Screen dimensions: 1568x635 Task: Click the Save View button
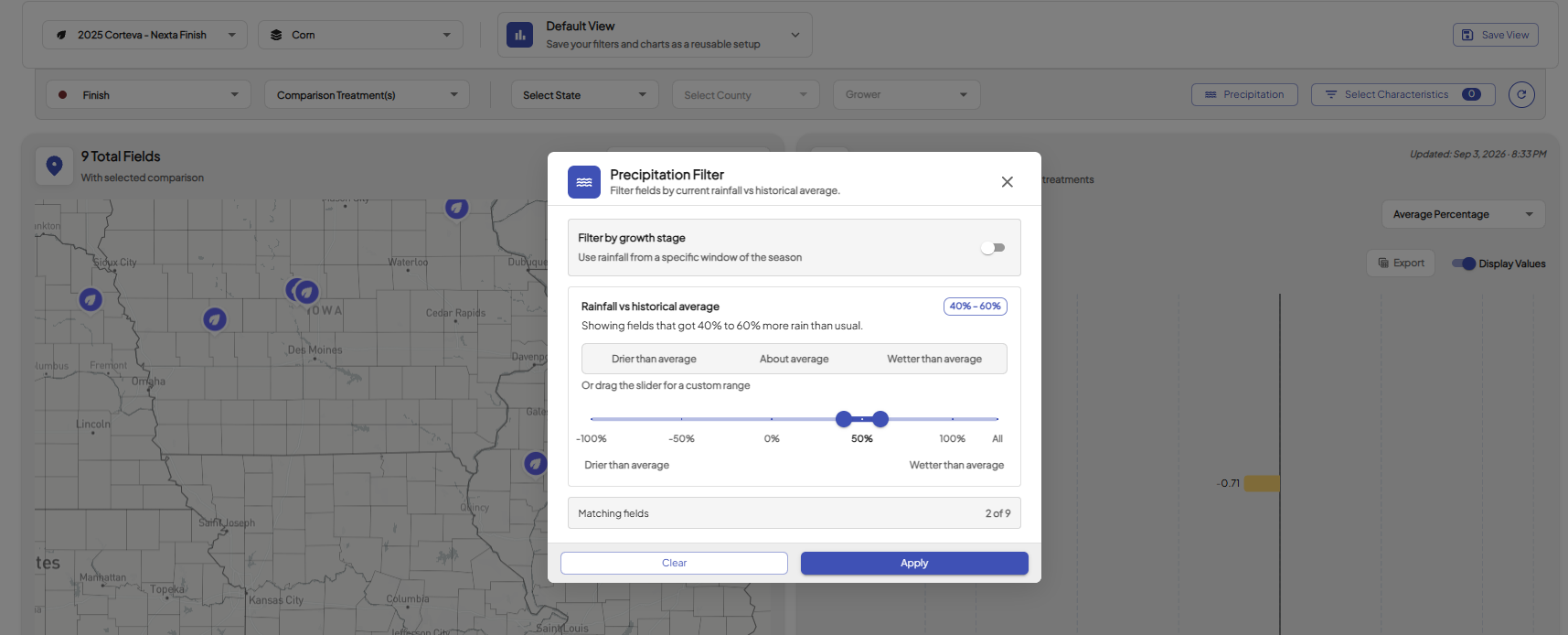pos(1496,35)
